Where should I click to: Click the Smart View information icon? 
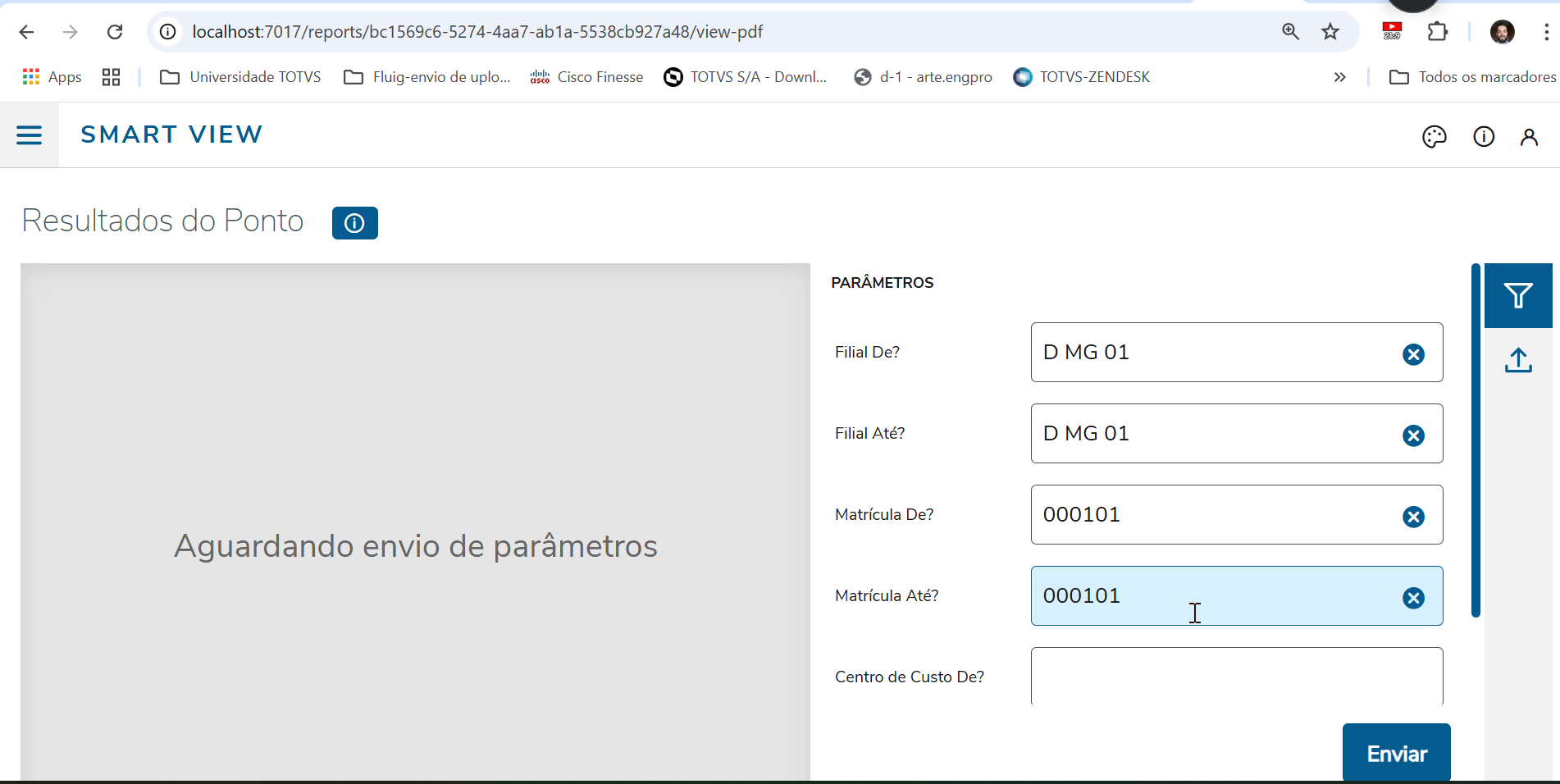click(1483, 136)
